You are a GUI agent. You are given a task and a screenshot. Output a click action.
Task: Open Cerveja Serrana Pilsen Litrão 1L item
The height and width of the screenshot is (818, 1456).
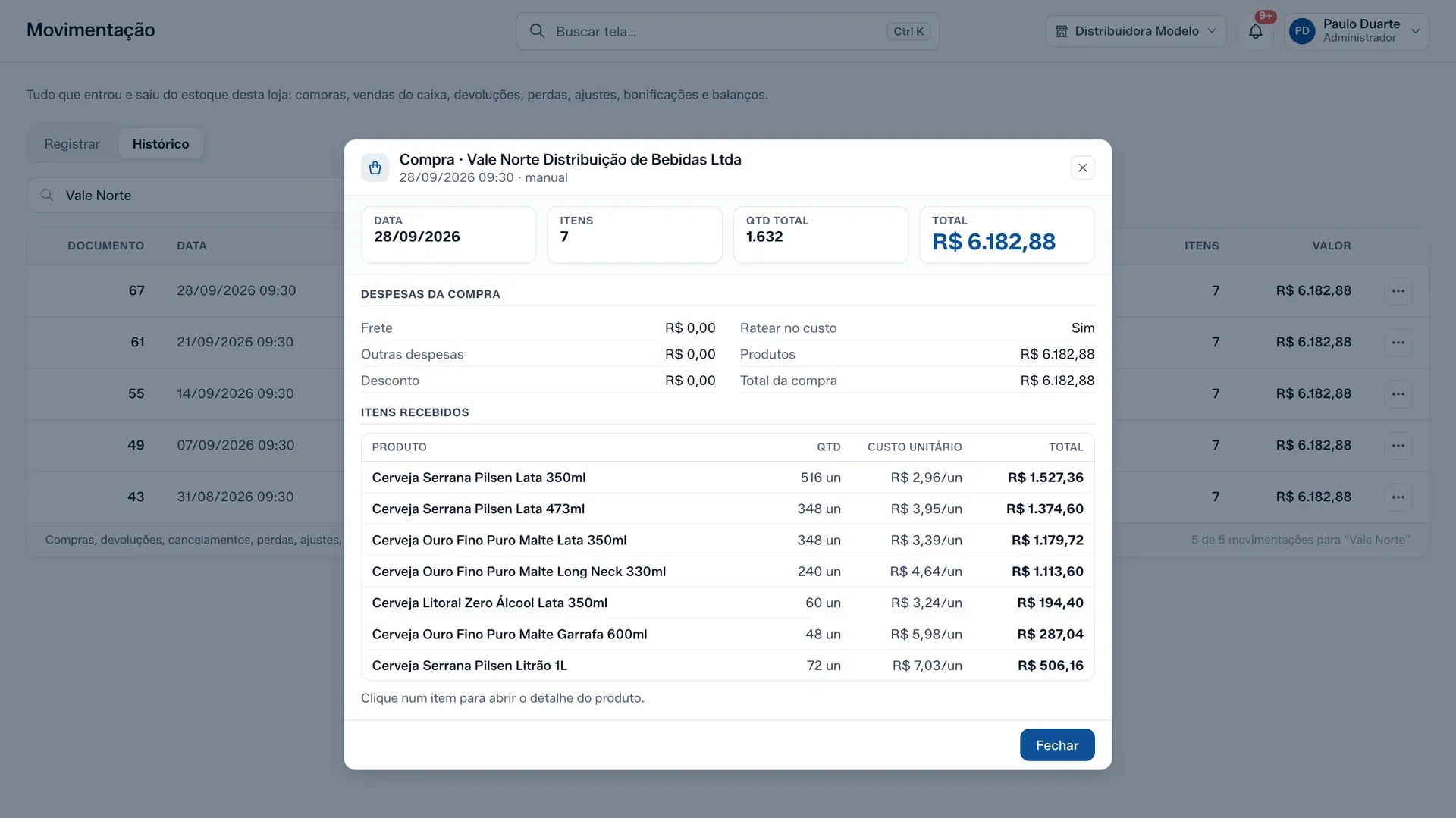[x=727, y=666]
